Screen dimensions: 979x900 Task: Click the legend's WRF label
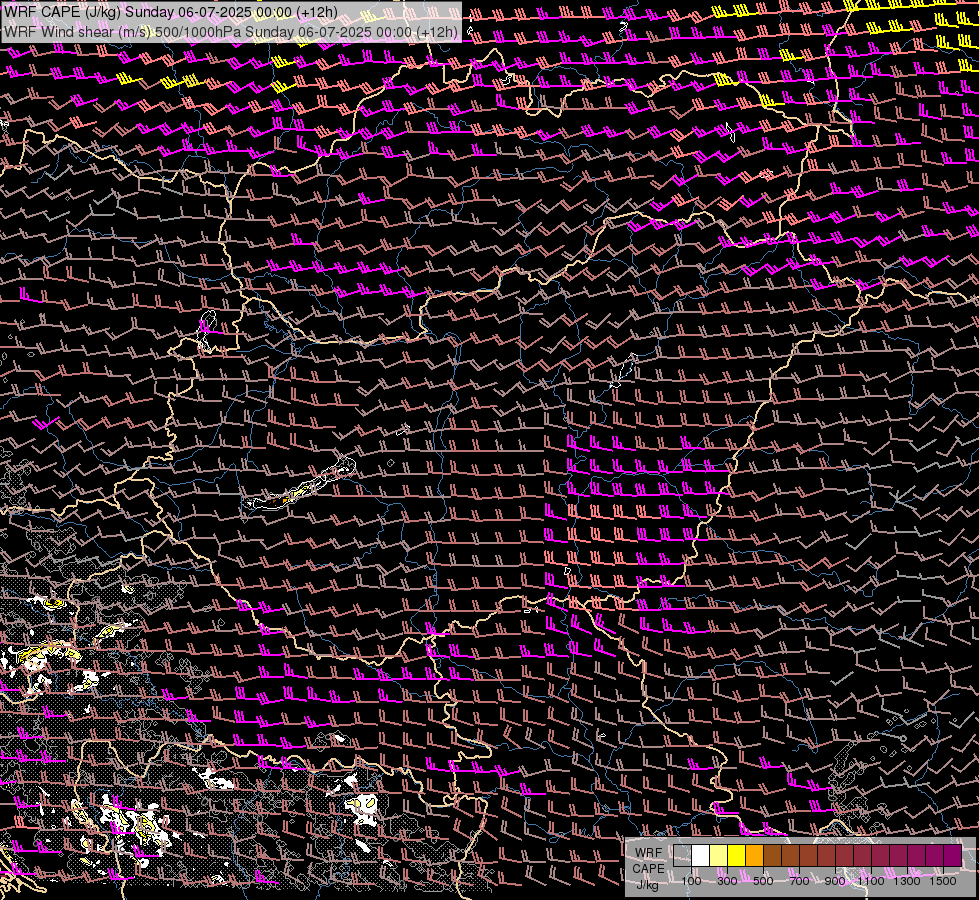pos(648,853)
